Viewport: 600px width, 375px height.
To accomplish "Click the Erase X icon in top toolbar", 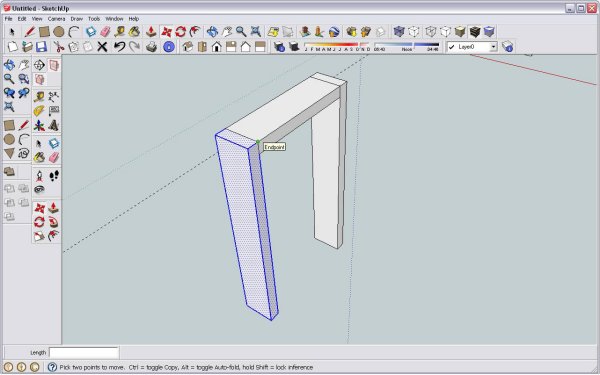I will click(x=102, y=47).
